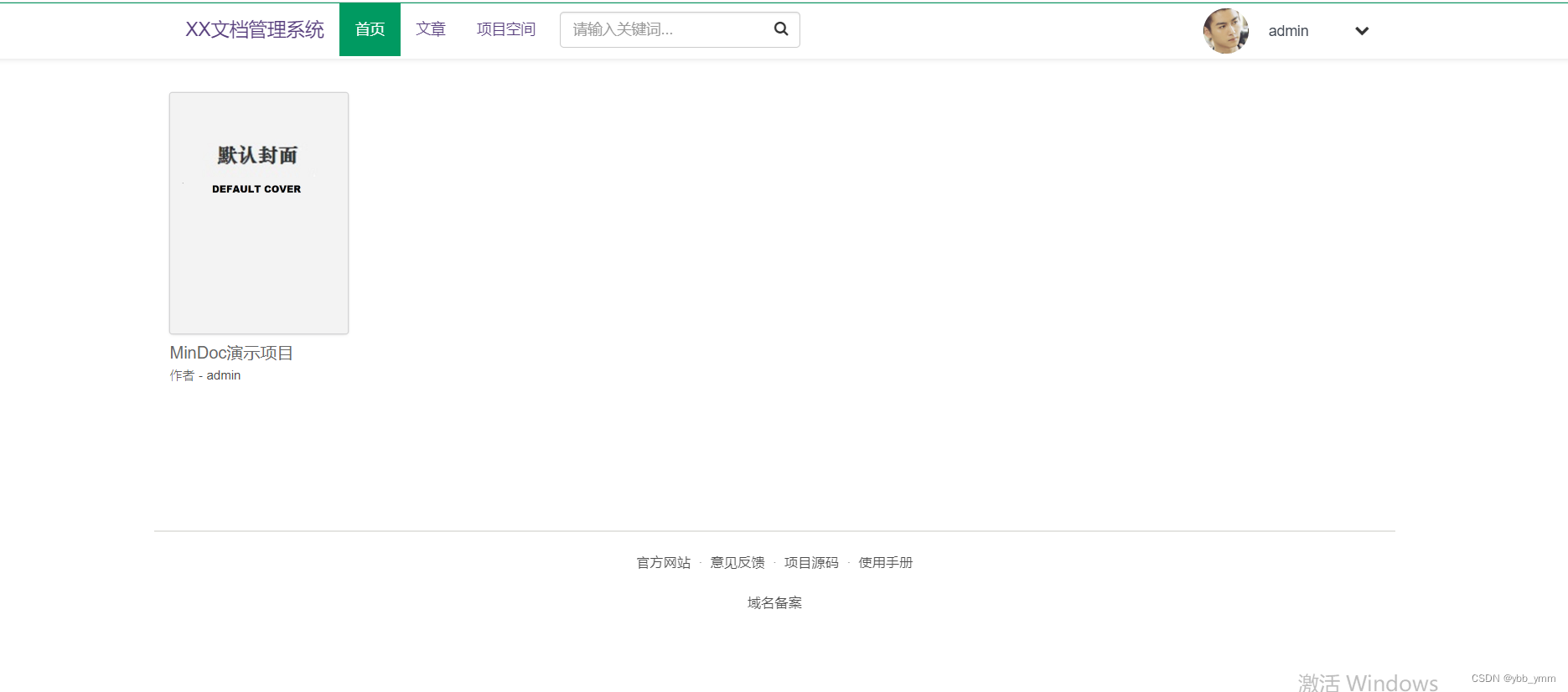
Task: Click the XX文档管理系统 site title
Action: [x=255, y=29]
